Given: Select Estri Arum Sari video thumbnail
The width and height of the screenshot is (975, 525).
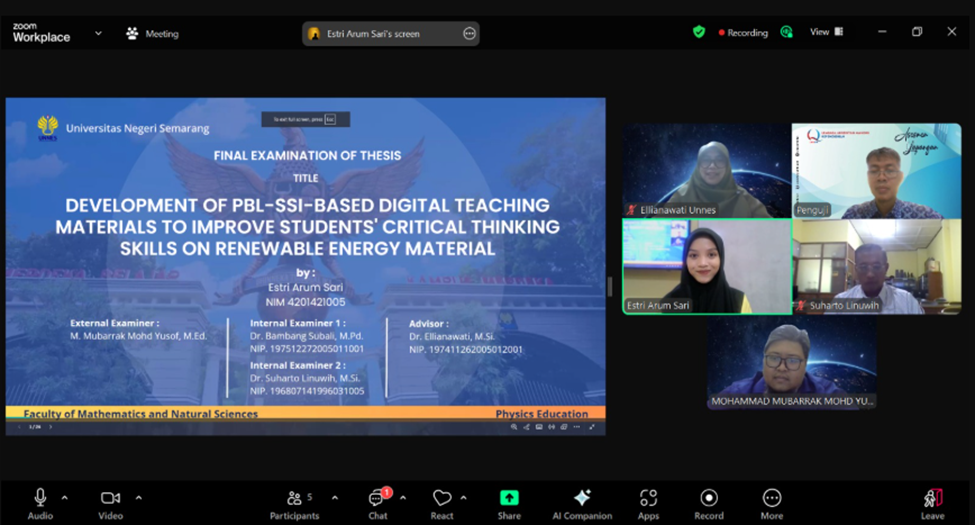Looking at the screenshot, I should (707, 266).
